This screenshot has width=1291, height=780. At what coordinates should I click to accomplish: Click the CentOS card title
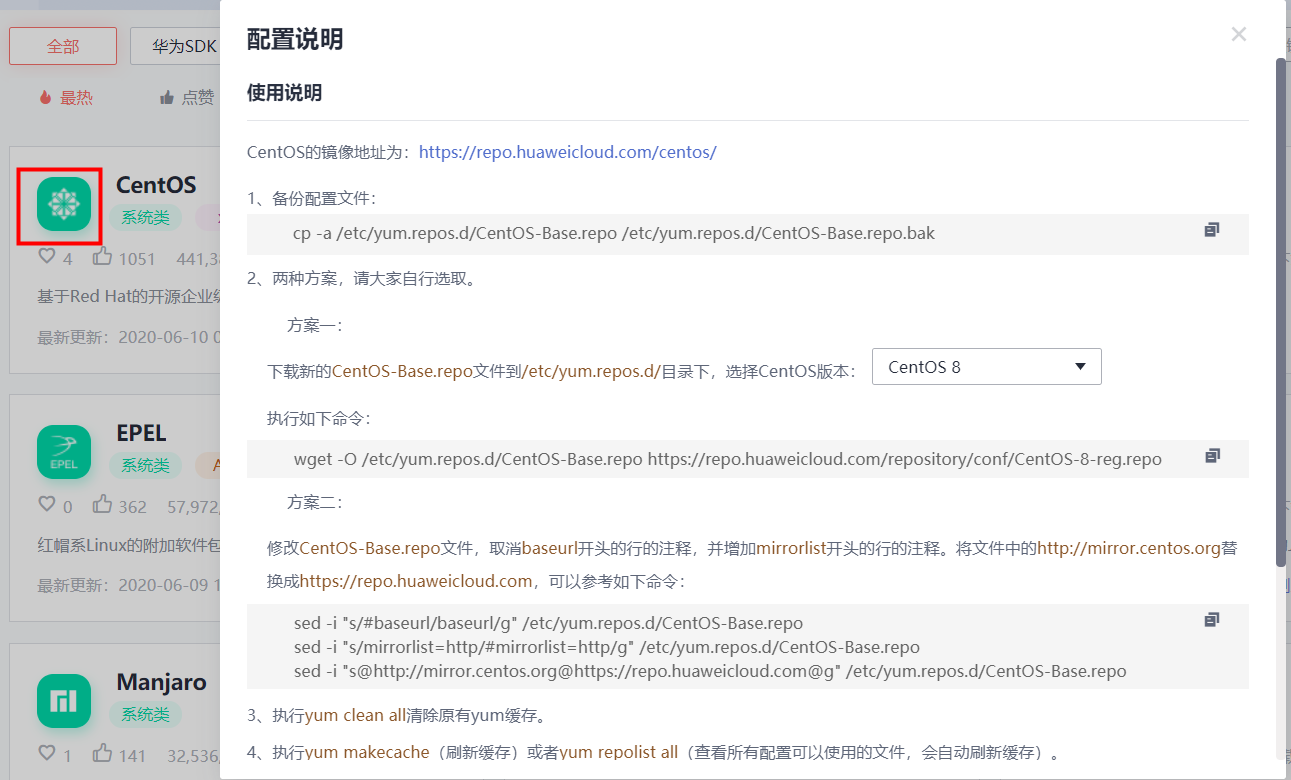coord(156,185)
